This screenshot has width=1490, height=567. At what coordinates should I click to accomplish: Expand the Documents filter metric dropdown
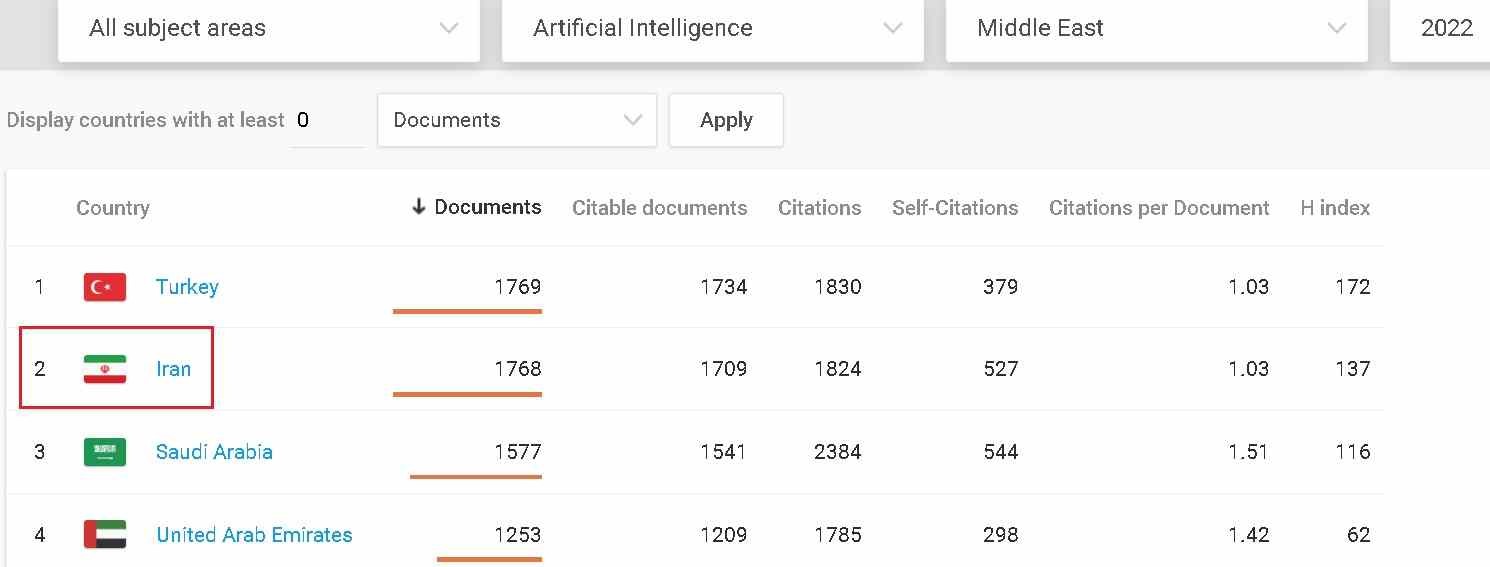pos(517,120)
